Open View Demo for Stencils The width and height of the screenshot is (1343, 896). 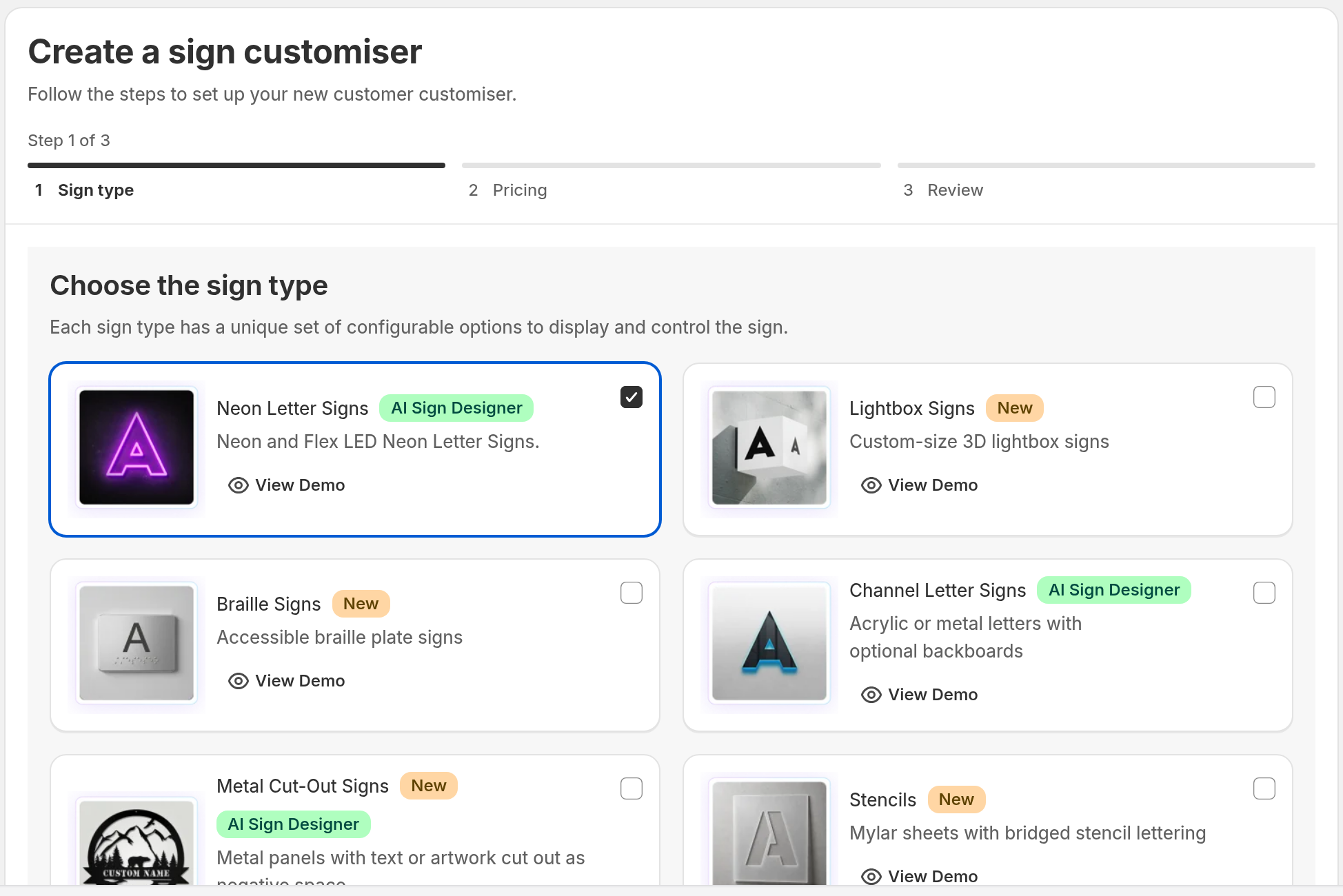[x=920, y=877]
